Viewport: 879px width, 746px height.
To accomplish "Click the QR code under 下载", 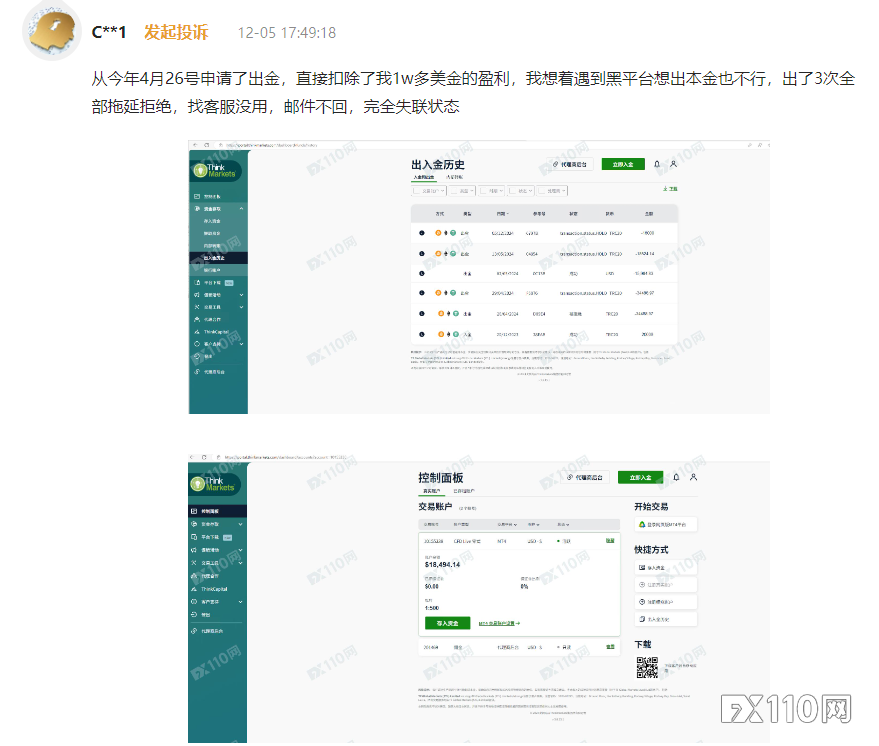I will [x=647, y=667].
